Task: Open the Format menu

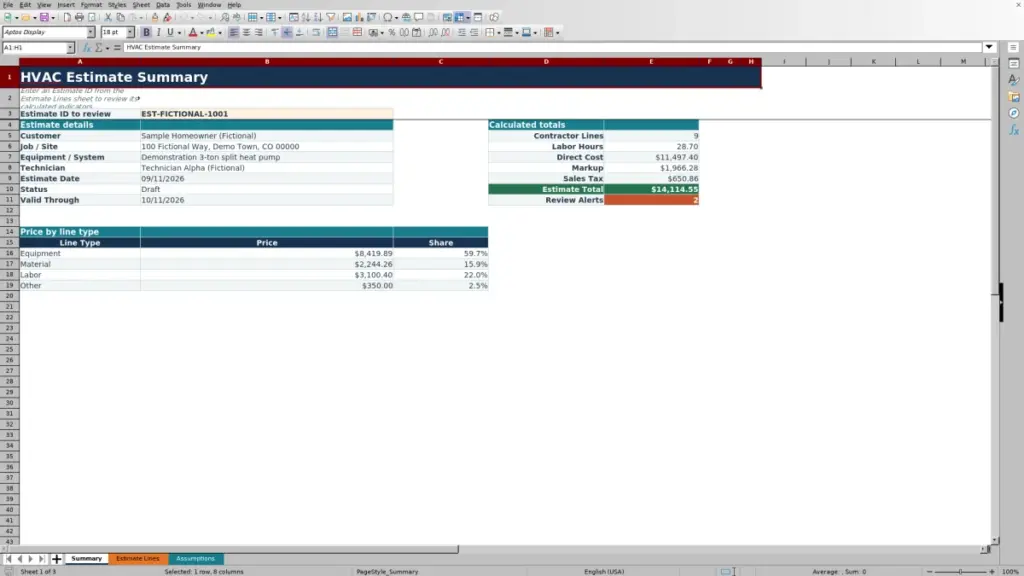Action: pyautogui.click(x=91, y=5)
